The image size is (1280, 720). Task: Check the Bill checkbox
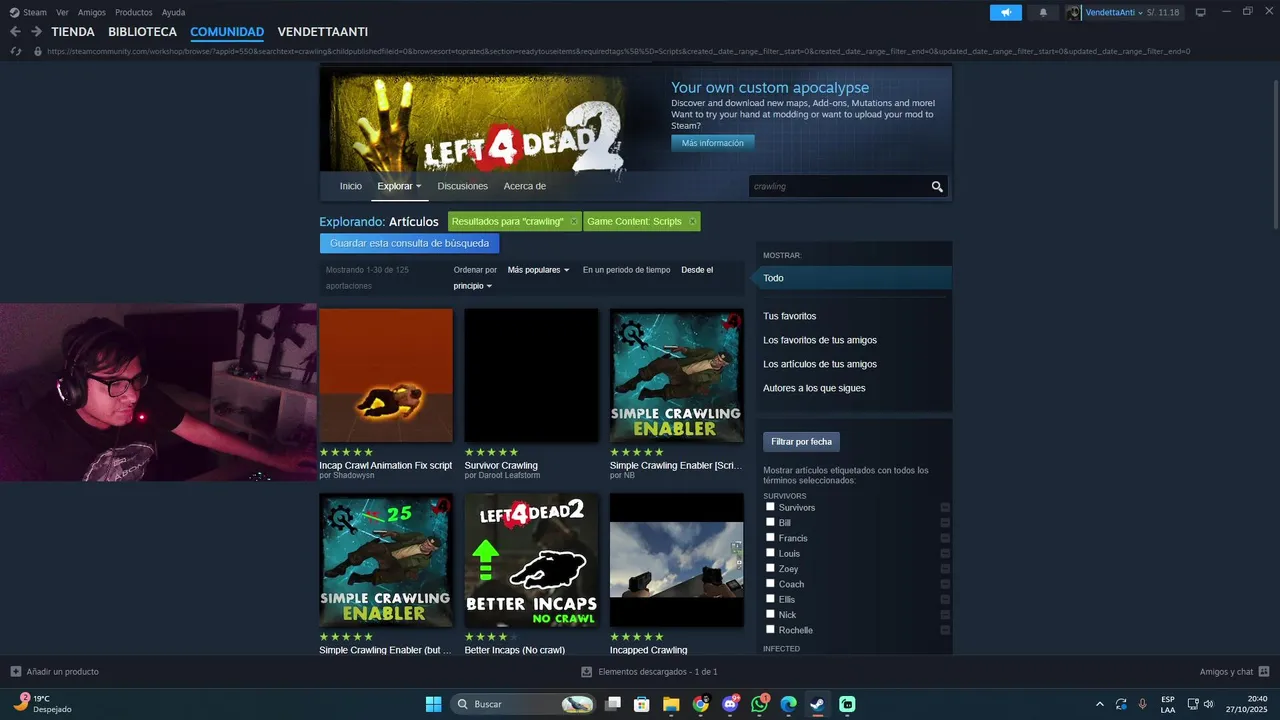[770, 522]
